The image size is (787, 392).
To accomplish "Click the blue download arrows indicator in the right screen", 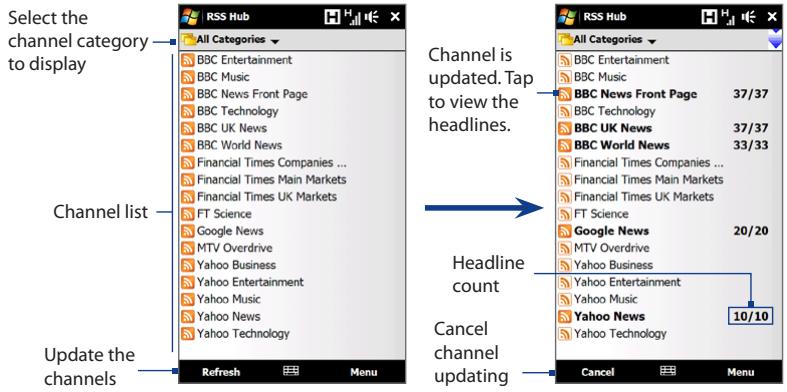I will coord(775,39).
